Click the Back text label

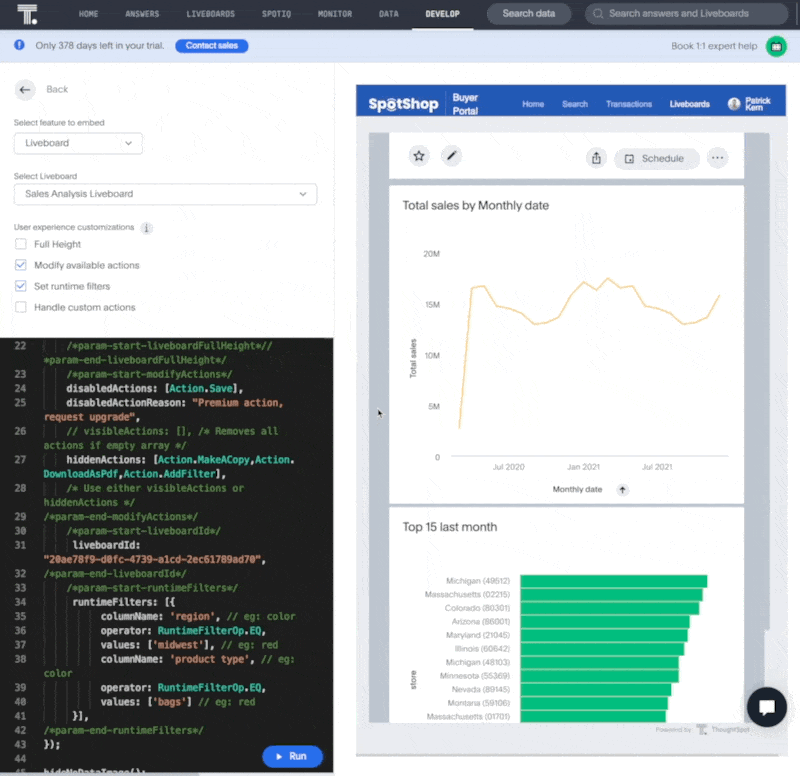(x=57, y=90)
